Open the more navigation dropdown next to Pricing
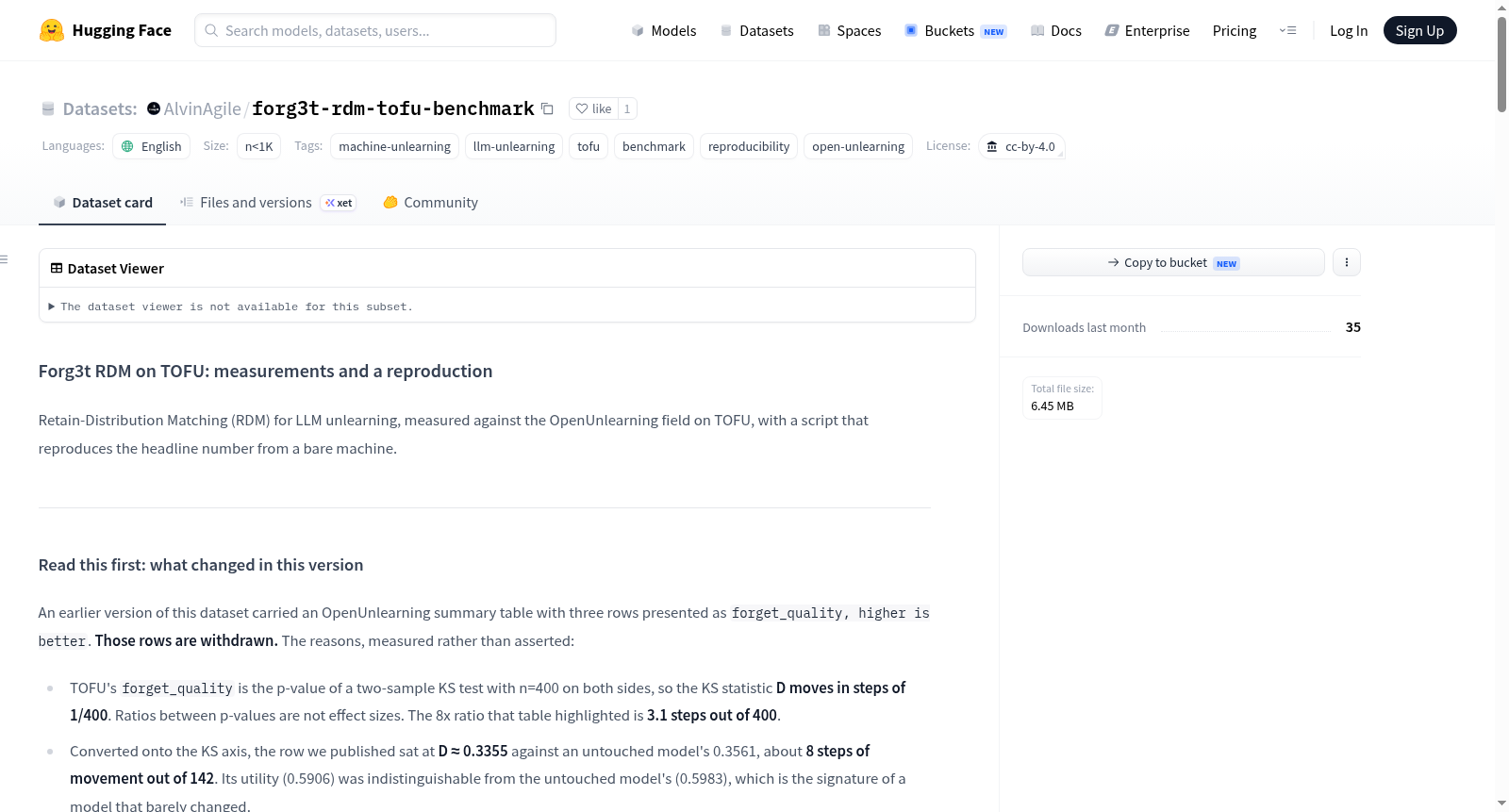The height and width of the screenshot is (812, 1509). [x=1287, y=30]
